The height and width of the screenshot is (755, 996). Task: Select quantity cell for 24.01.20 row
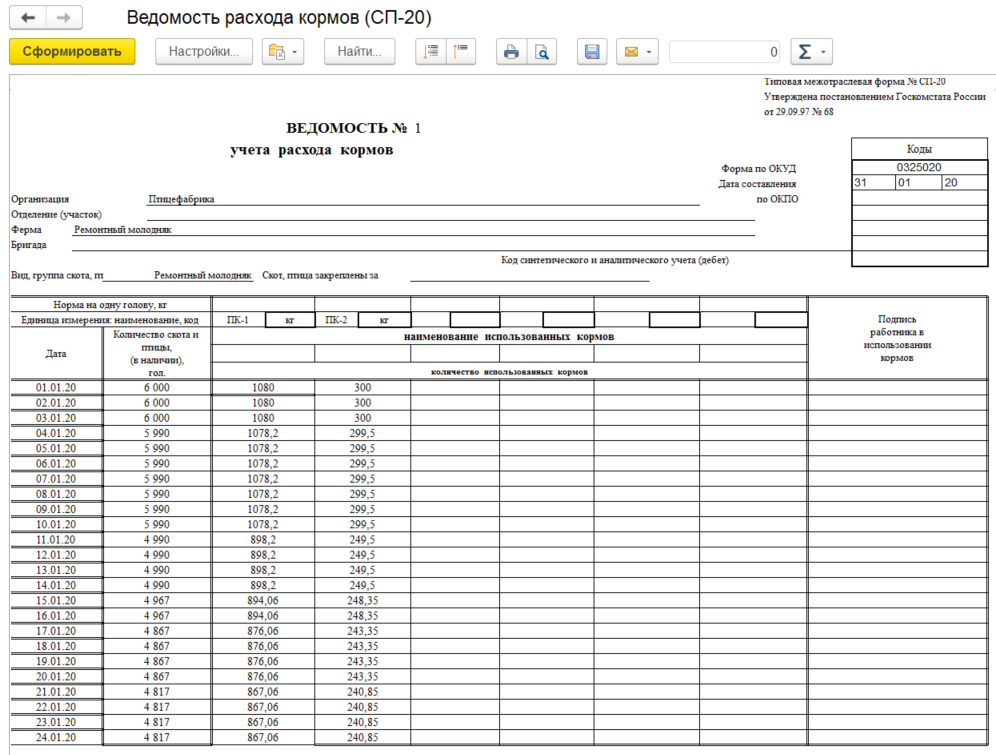coord(156,737)
